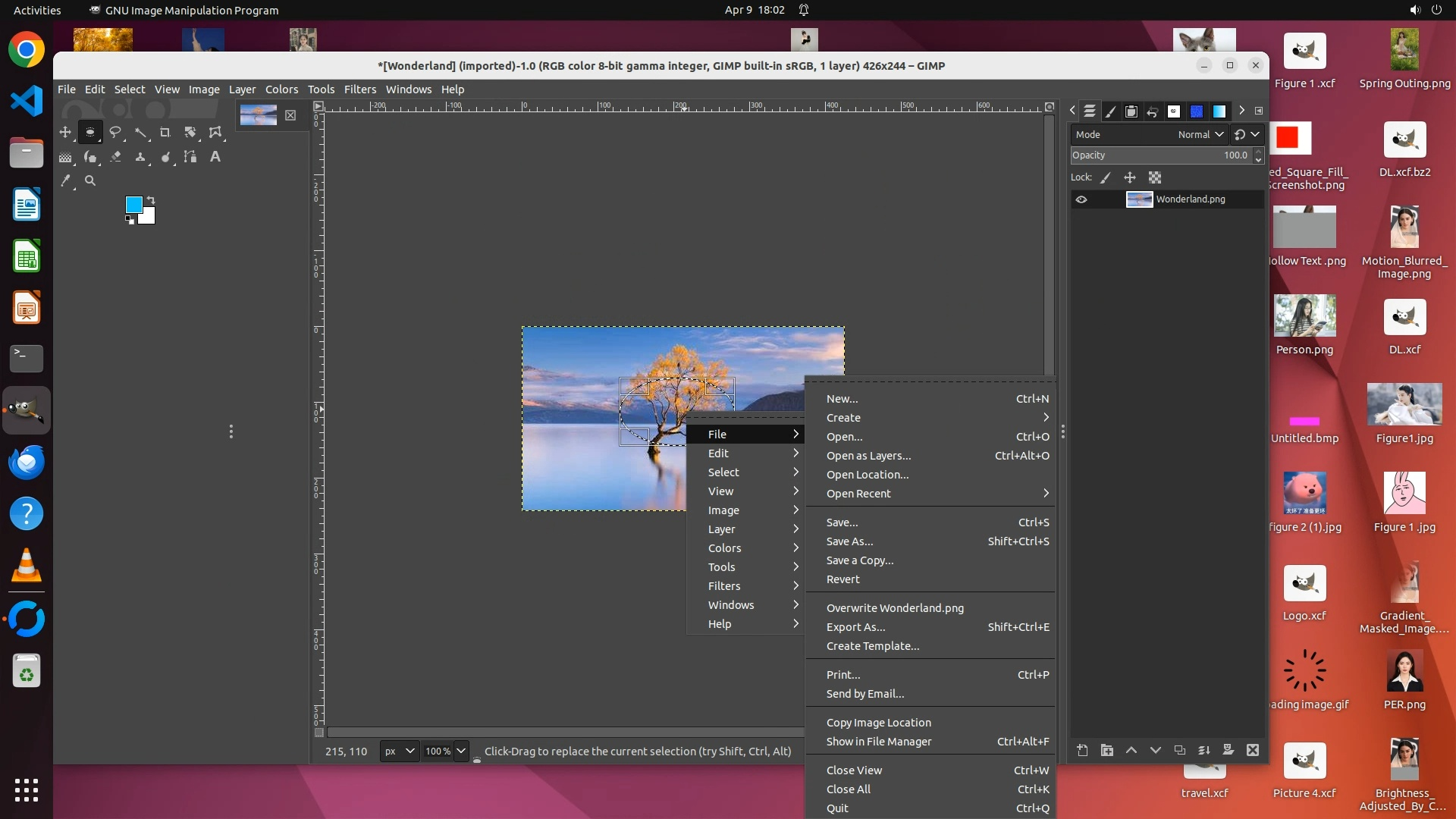Select the Text tool
The width and height of the screenshot is (1456, 819).
click(x=215, y=157)
